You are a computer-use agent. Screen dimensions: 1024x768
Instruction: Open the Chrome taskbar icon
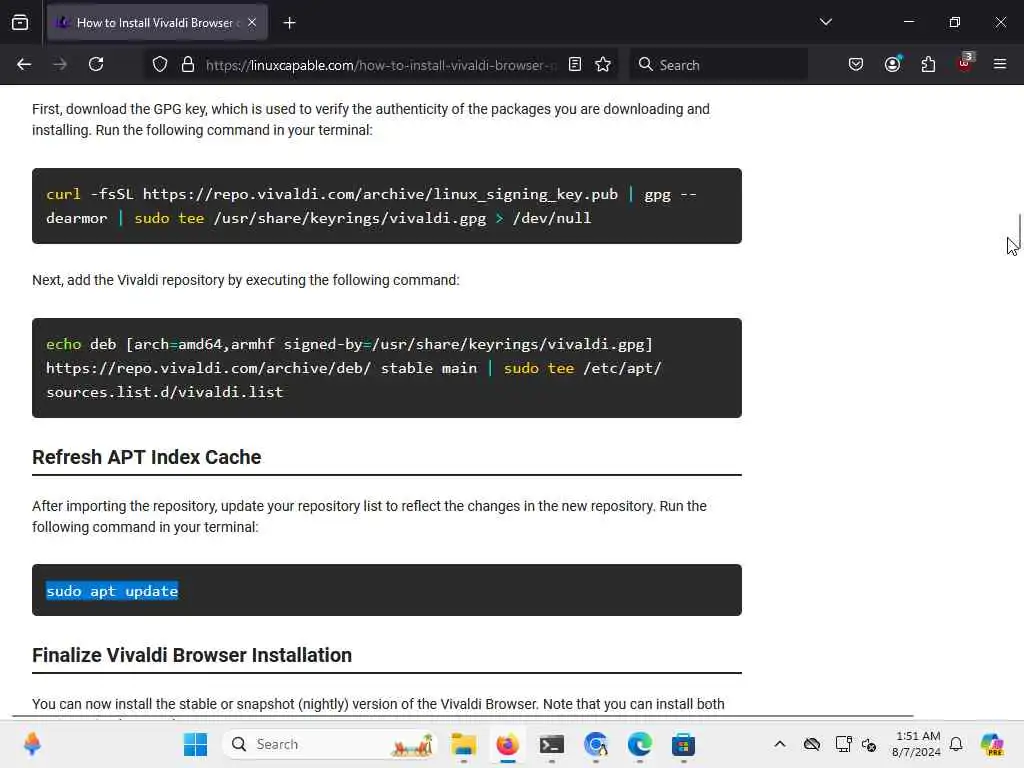coord(596,744)
